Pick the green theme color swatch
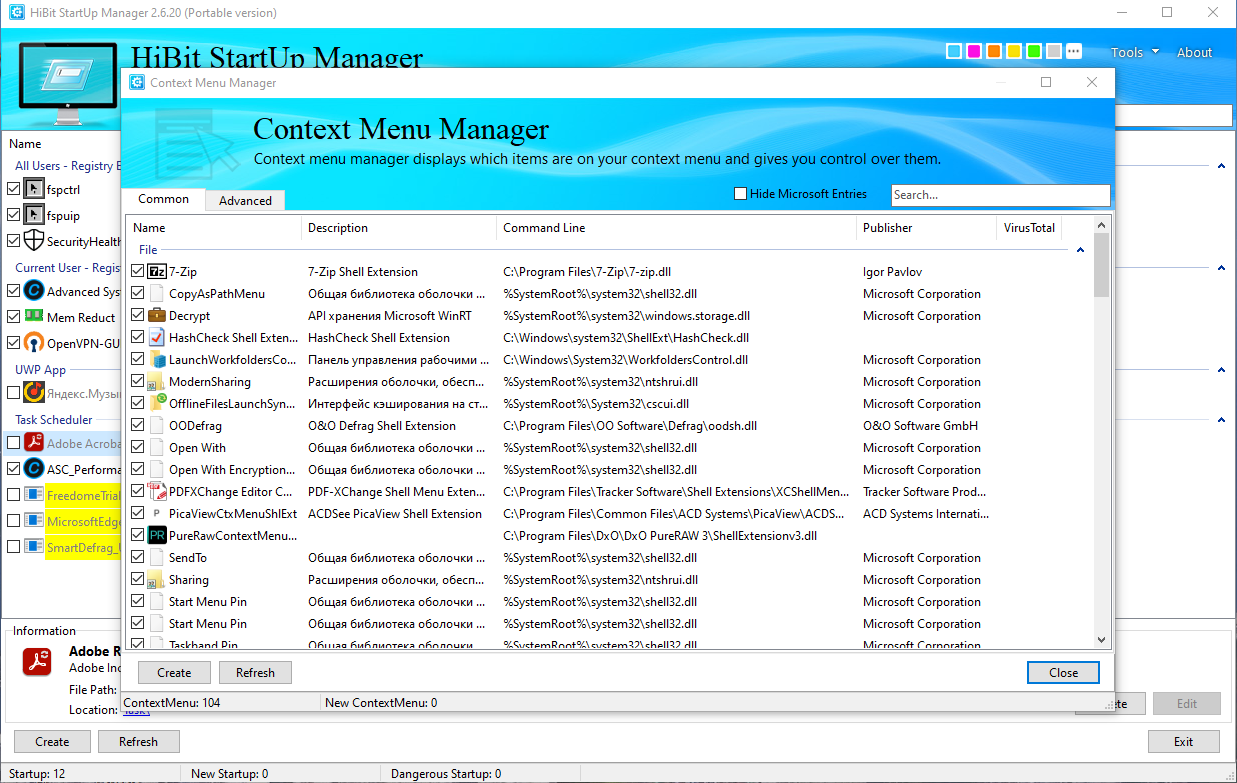 click(1033, 51)
